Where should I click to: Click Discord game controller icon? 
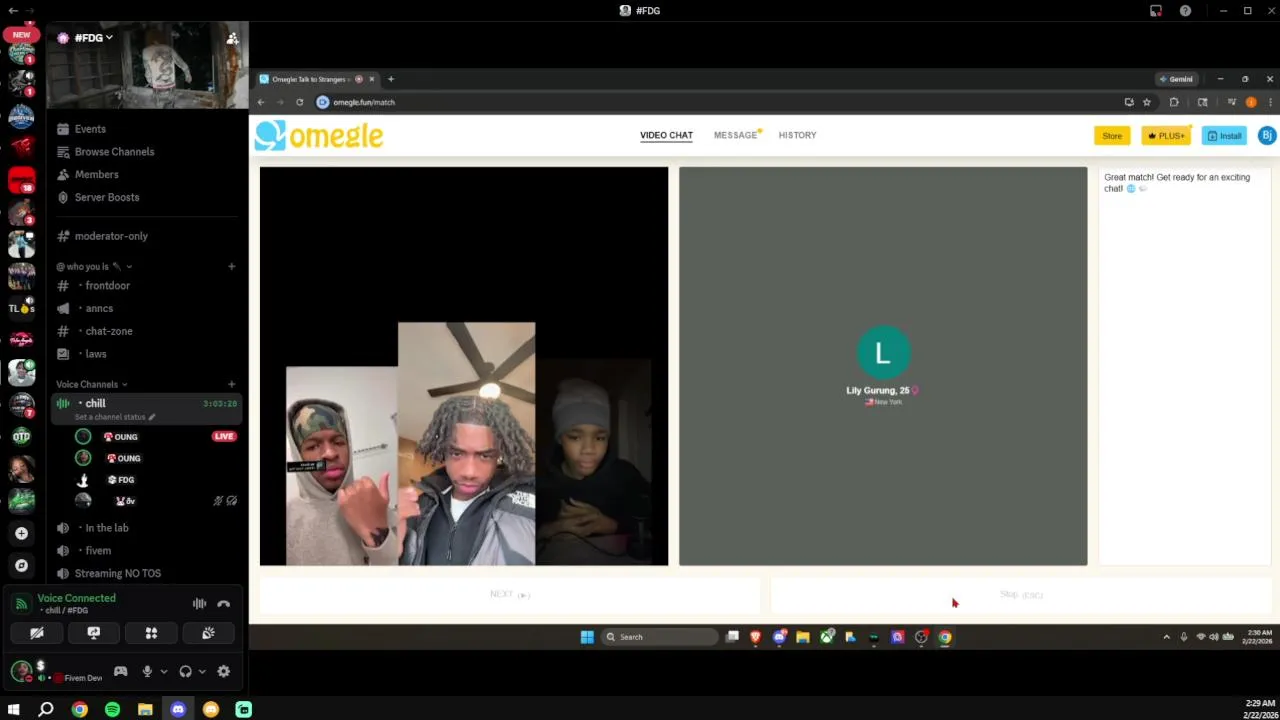pyautogui.click(x=120, y=671)
